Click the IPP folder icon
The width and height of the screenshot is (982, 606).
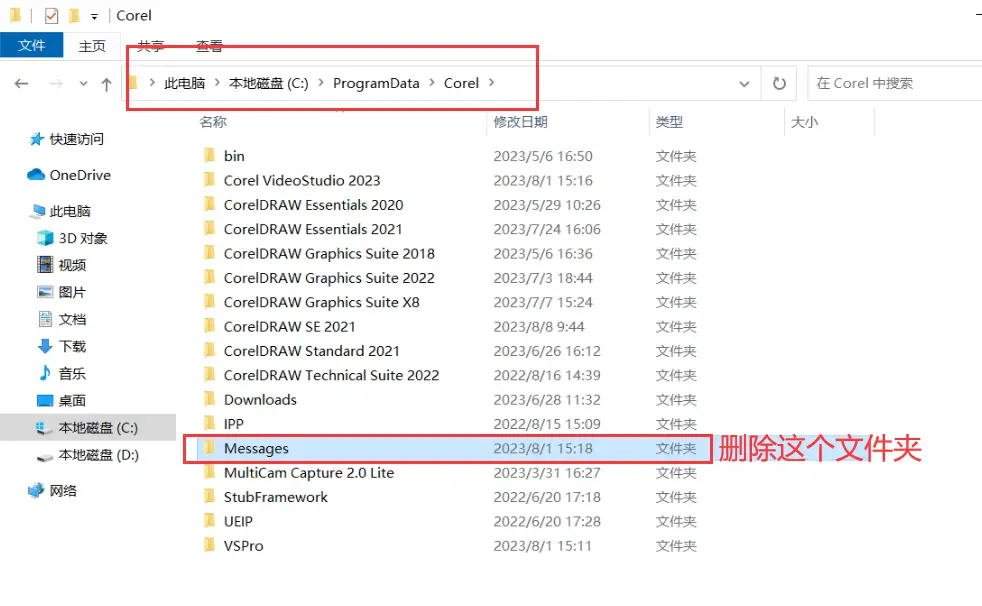tap(209, 423)
